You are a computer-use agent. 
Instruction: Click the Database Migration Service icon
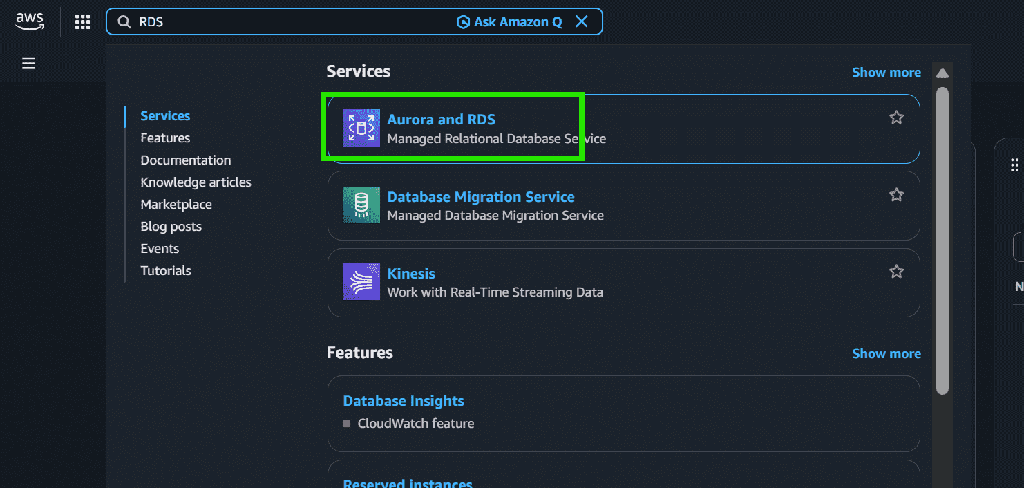361,205
